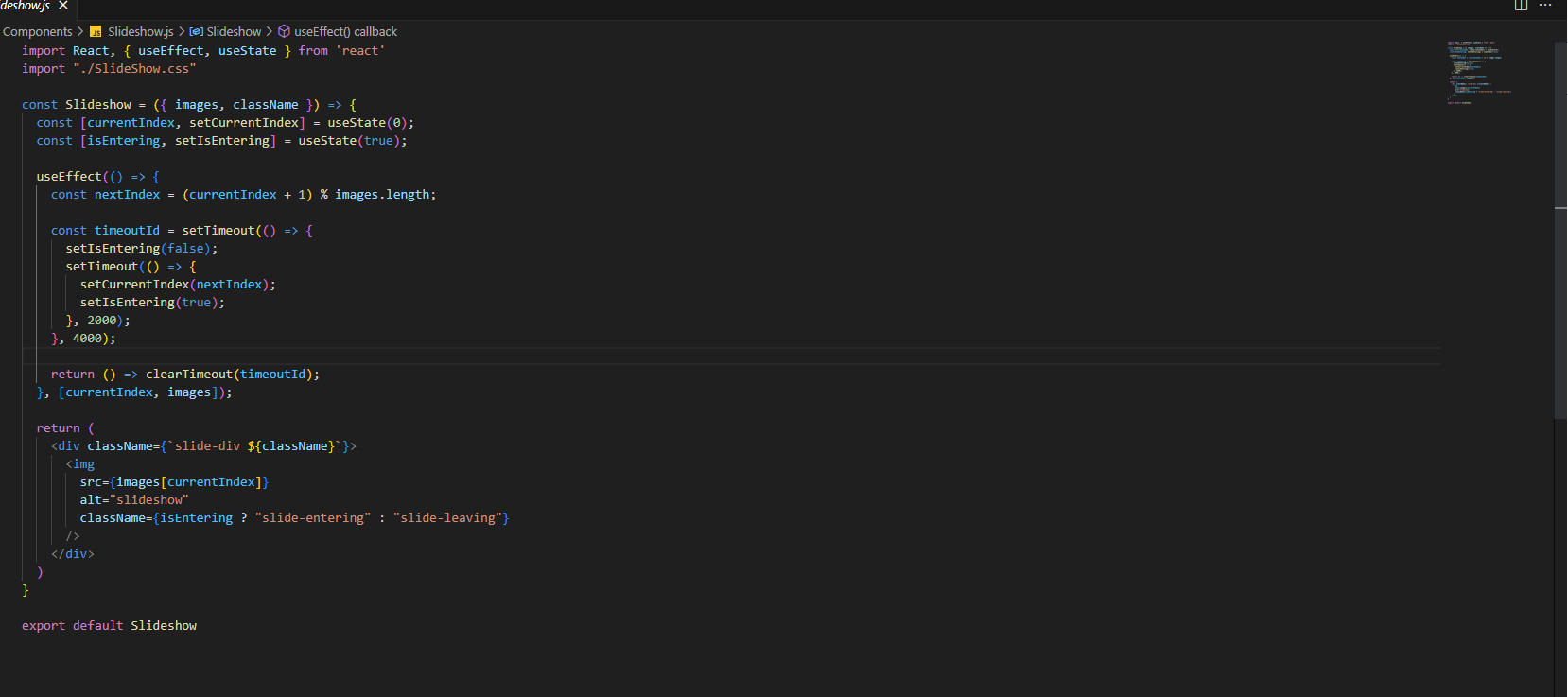This screenshot has height=697, width=1568.
Task: Click the "slide-entering" class string
Action: click(x=313, y=518)
